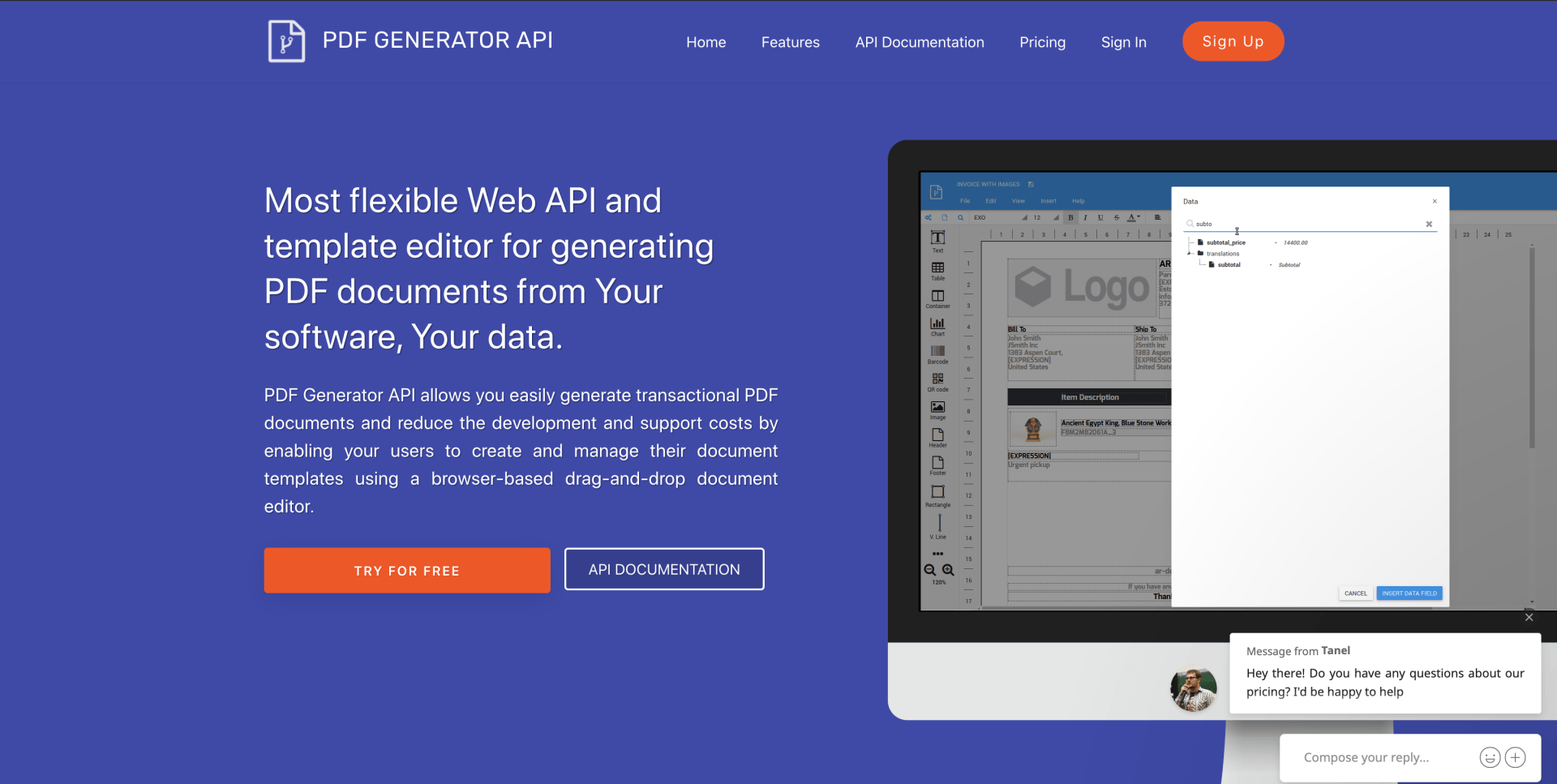Open the text color picker
This screenshot has height=784, width=1557.
[1132, 218]
